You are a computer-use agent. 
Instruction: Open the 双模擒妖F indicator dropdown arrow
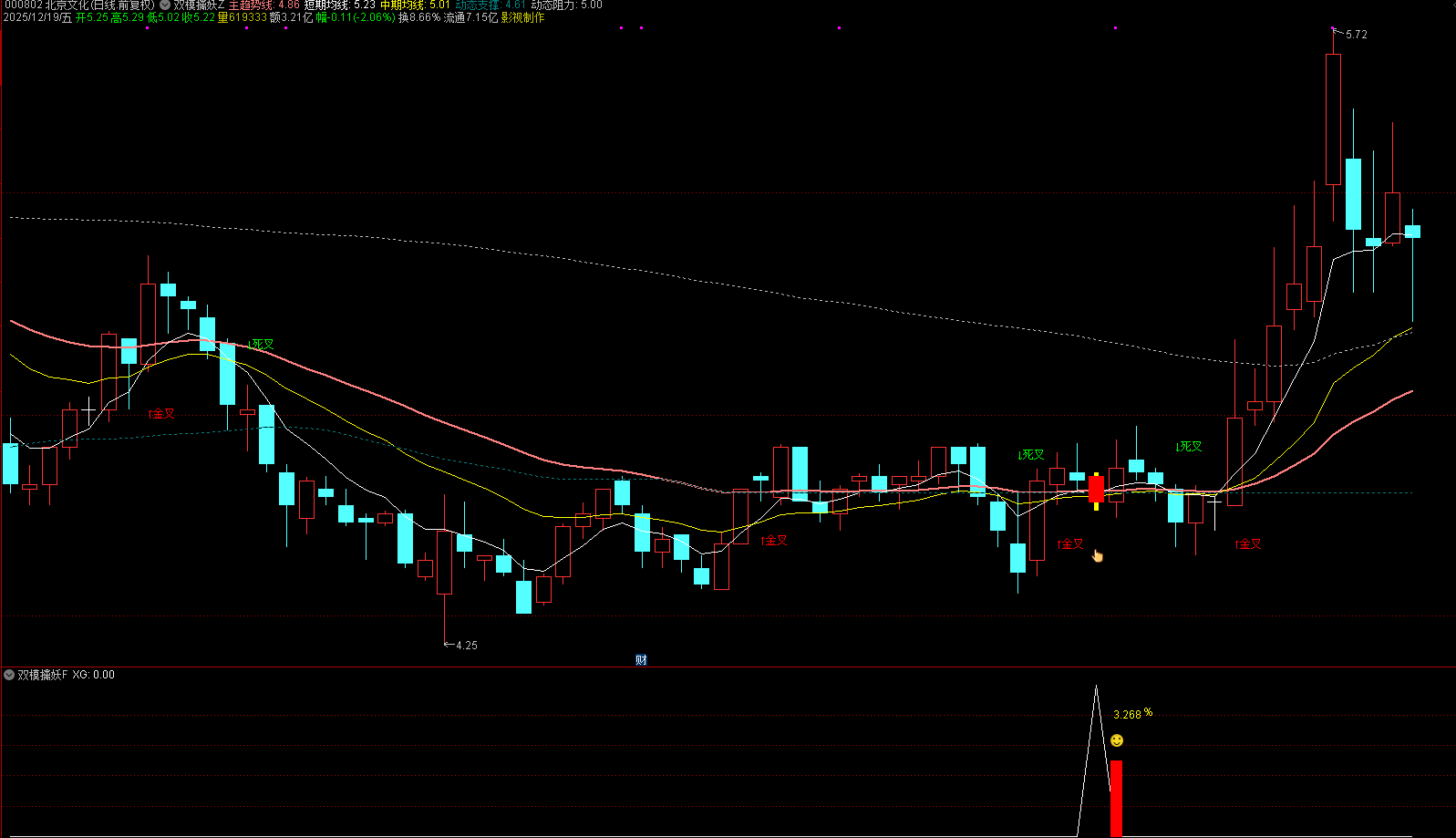[x=9, y=675]
